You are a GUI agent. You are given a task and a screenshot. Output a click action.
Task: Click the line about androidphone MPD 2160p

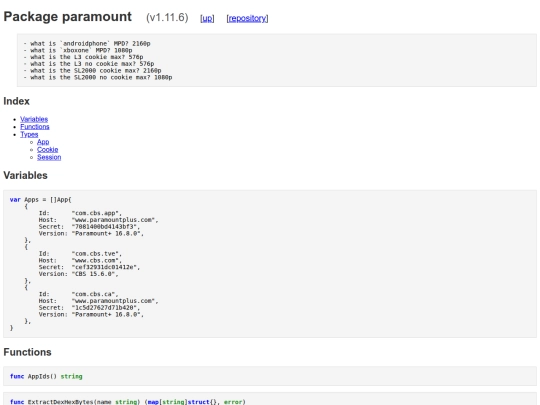click(x=87, y=44)
